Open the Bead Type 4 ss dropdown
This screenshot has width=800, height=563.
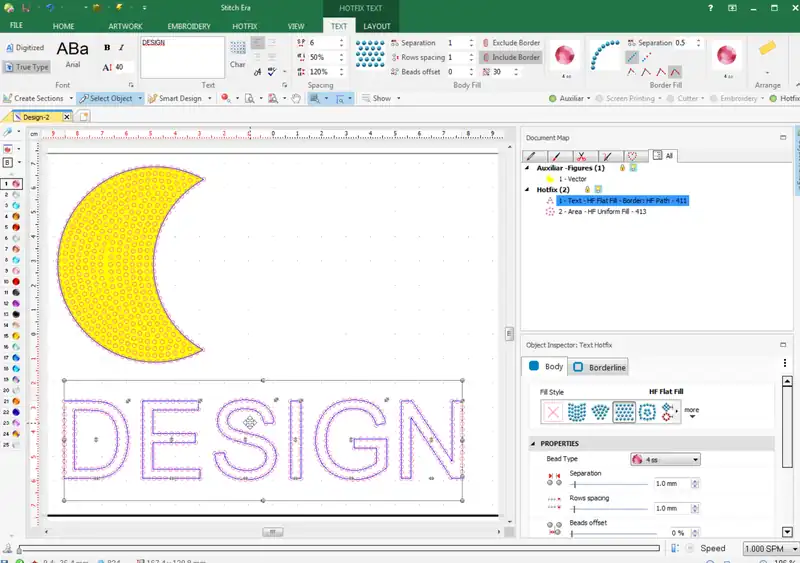664,459
